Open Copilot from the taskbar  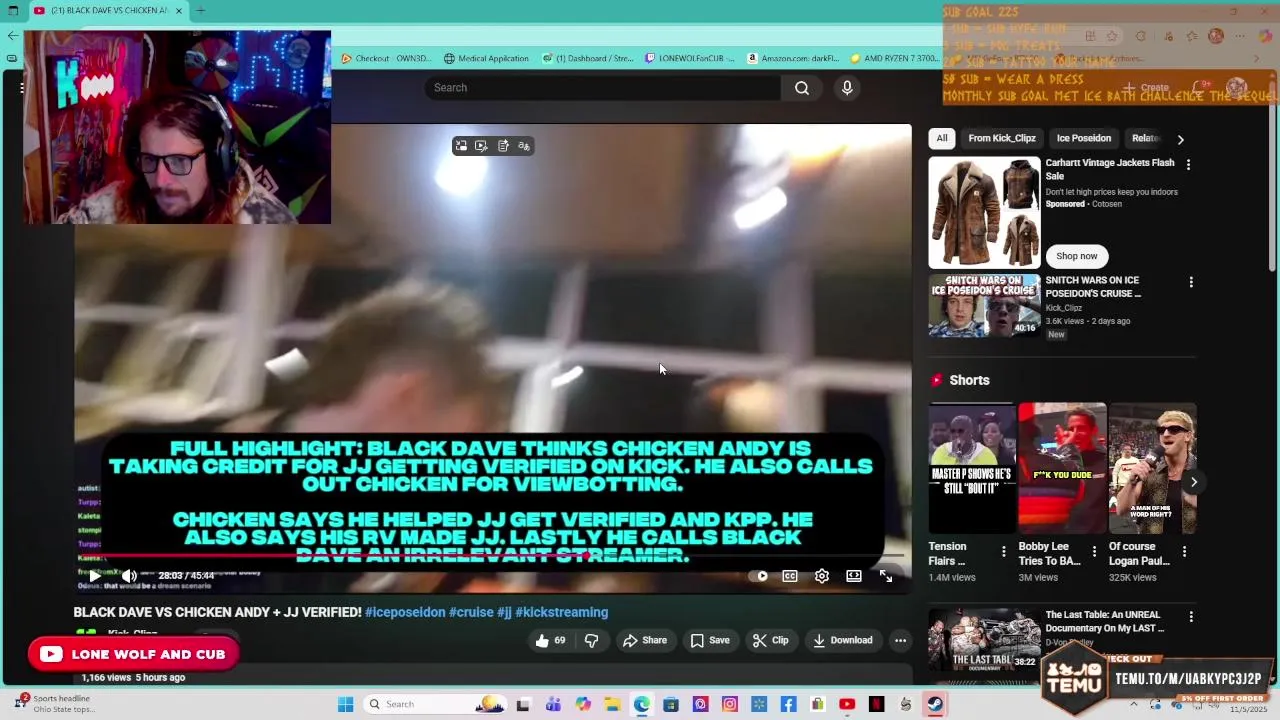pos(583,704)
